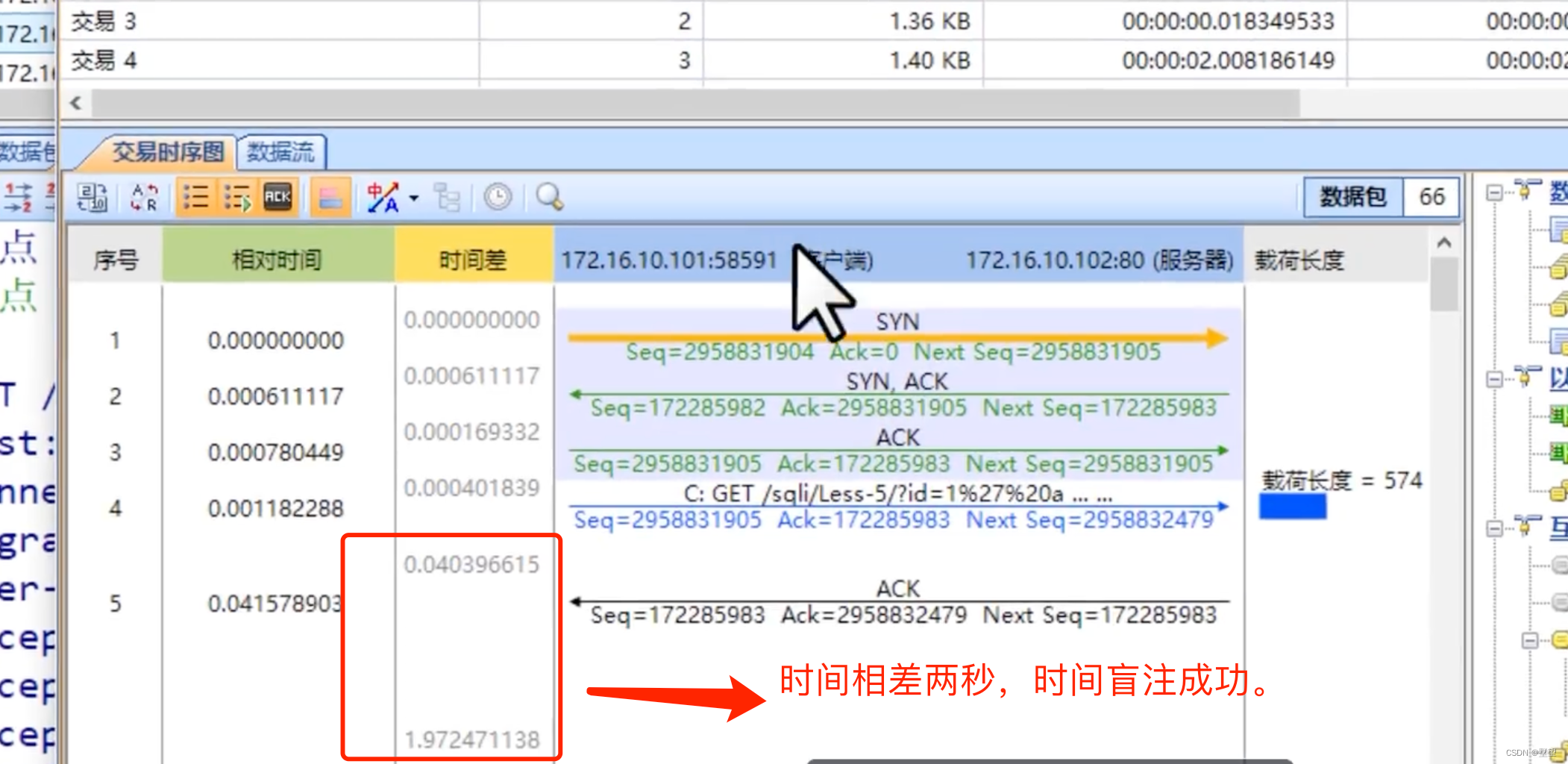Click relative time 0.000611117 in row 2
Screen dimensions: 1568x764
pyautogui.click(x=276, y=396)
